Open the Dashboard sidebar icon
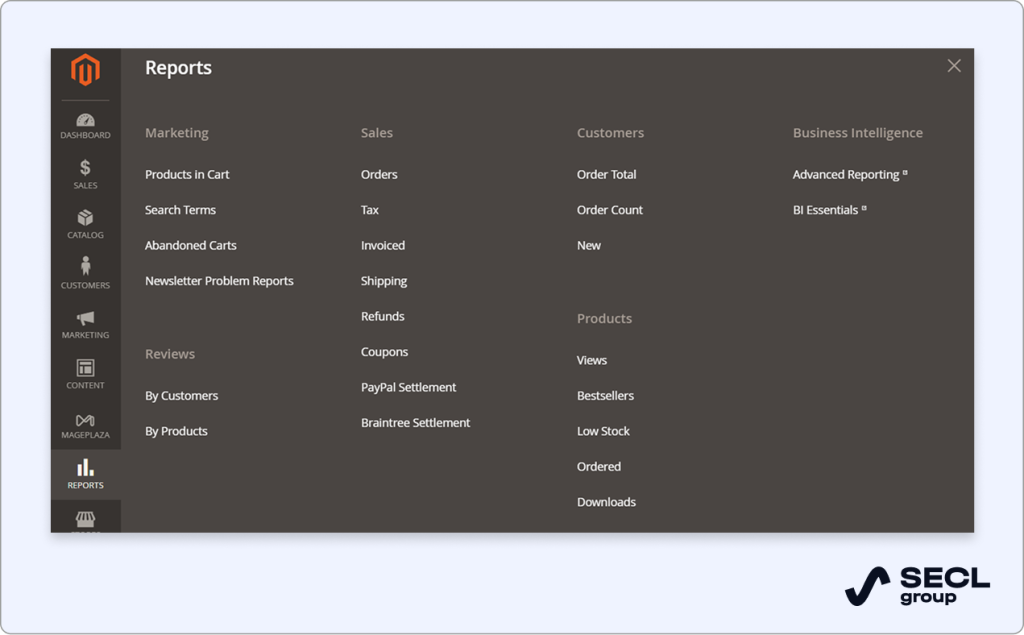The width and height of the screenshot is (1024, 635). (x=85, y=126)
